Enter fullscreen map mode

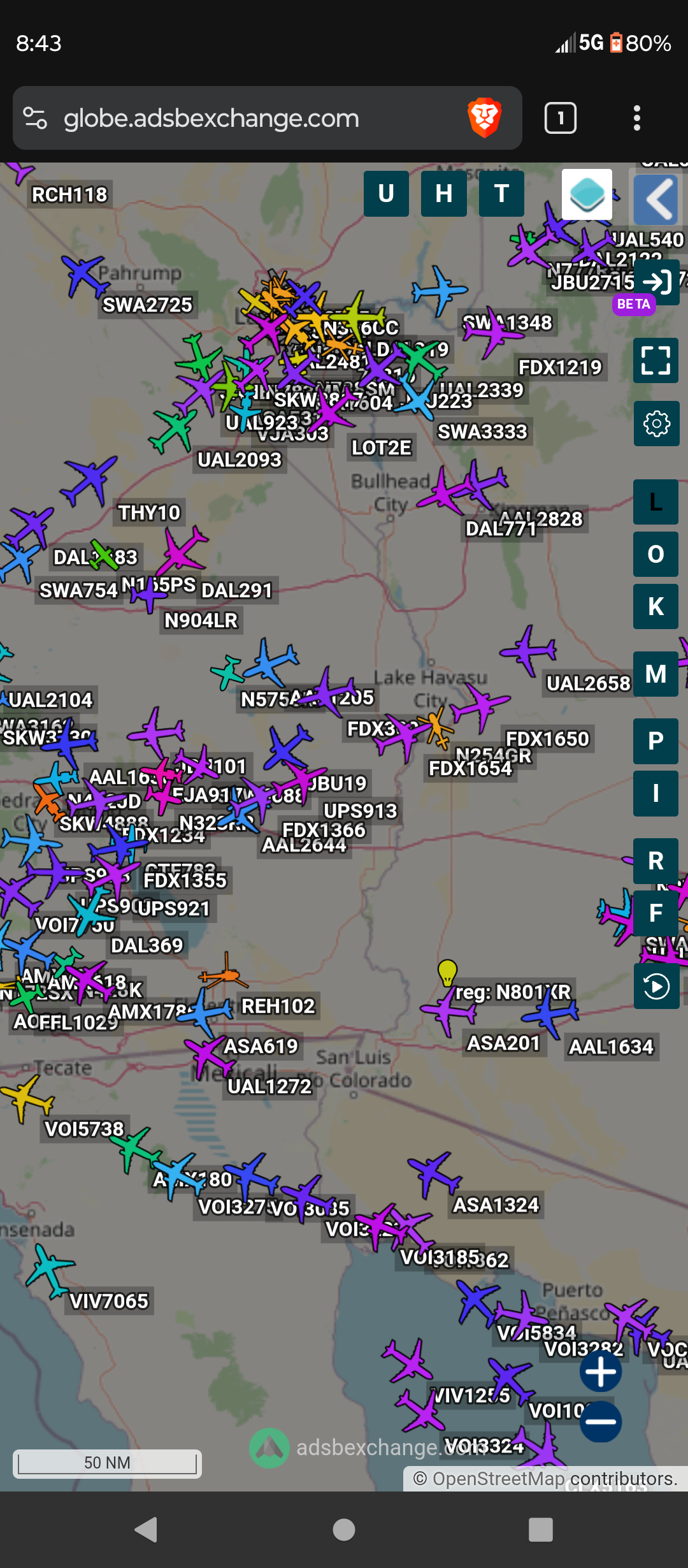tap(656, 361)
